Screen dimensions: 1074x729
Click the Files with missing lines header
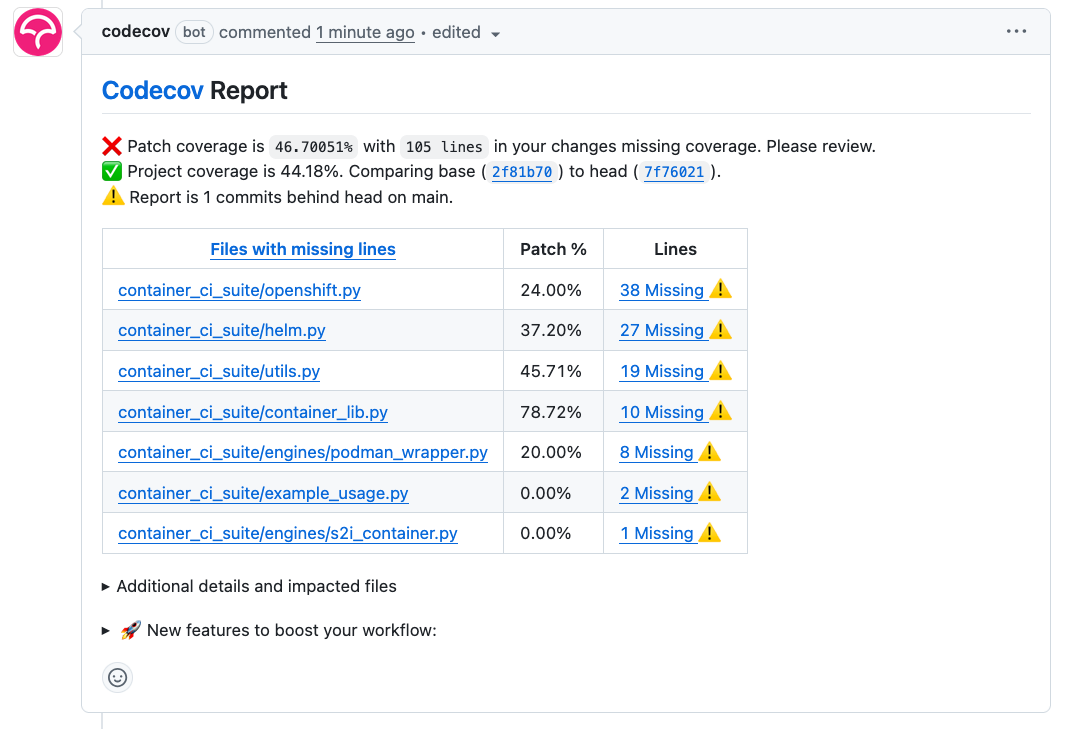coord(302,249)
